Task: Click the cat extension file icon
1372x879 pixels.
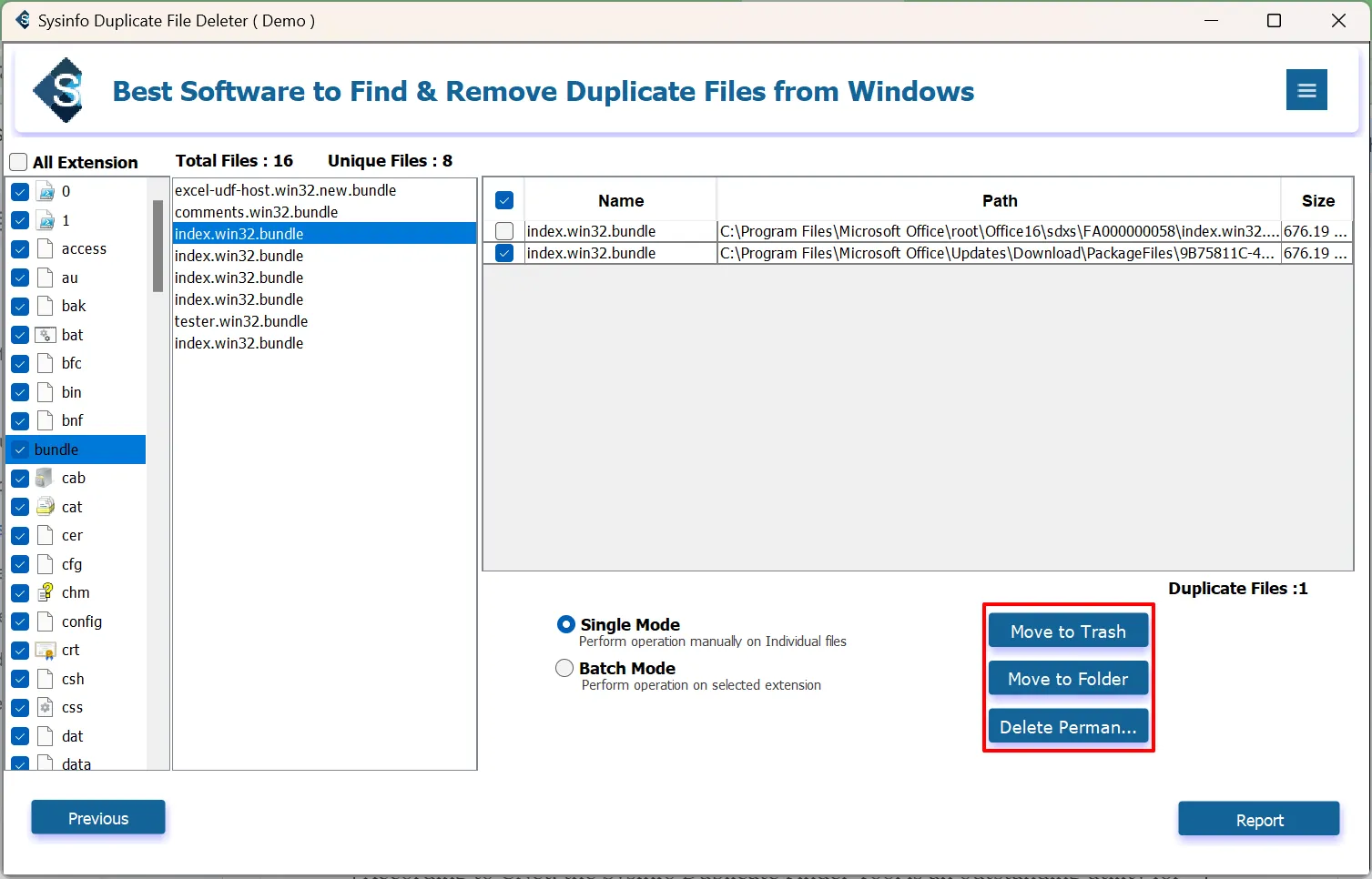Action: (46, 507)
